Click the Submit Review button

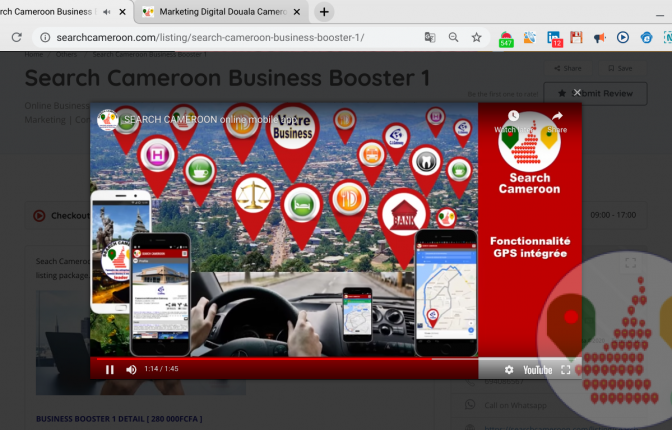pyautogui.click(x=595, y=93)
